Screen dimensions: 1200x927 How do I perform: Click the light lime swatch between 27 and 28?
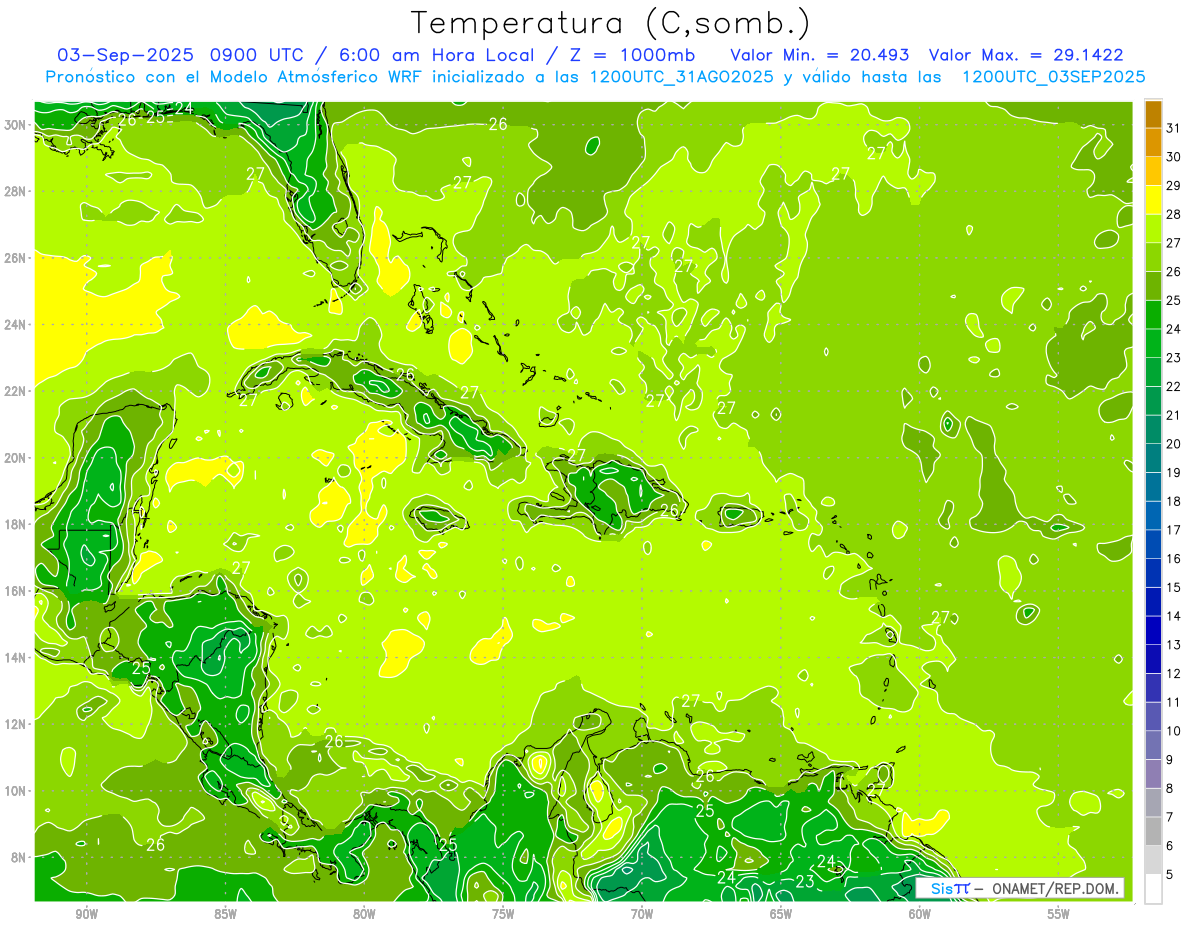(x=1153, y=229)
